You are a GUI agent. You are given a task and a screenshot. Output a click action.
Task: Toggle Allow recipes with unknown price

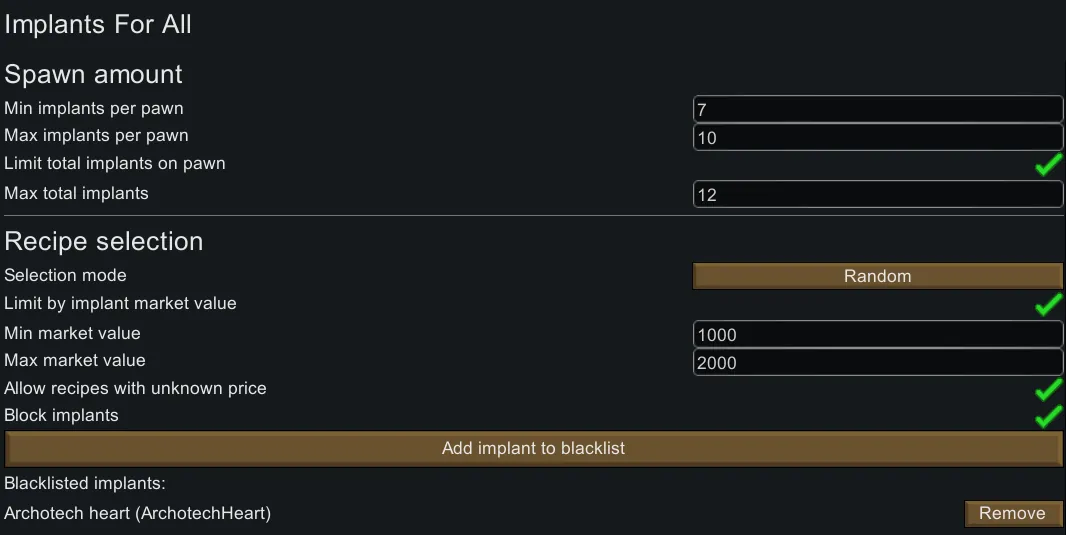[x=1048, y=389]
